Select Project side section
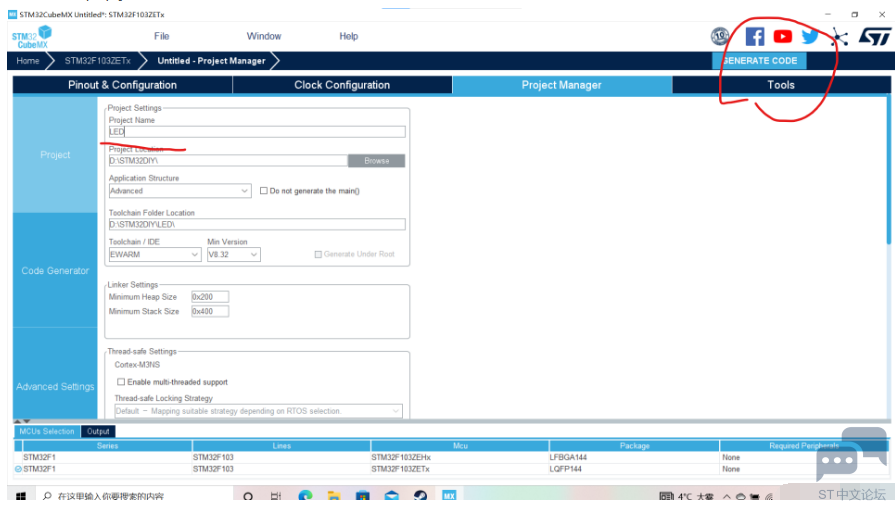Viewport: 895px width, 510px height. pos(55,155)
